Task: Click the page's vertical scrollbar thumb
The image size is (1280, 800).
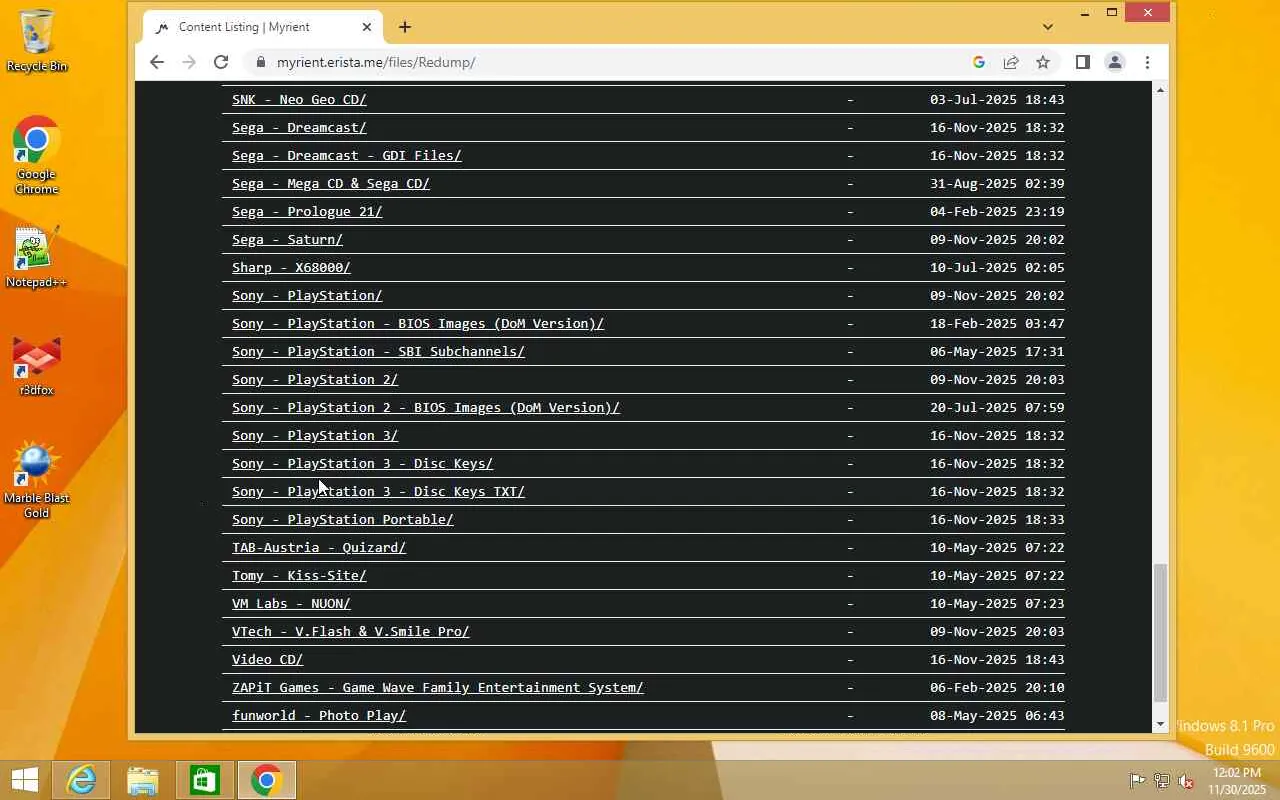Action: point(1160,633)
